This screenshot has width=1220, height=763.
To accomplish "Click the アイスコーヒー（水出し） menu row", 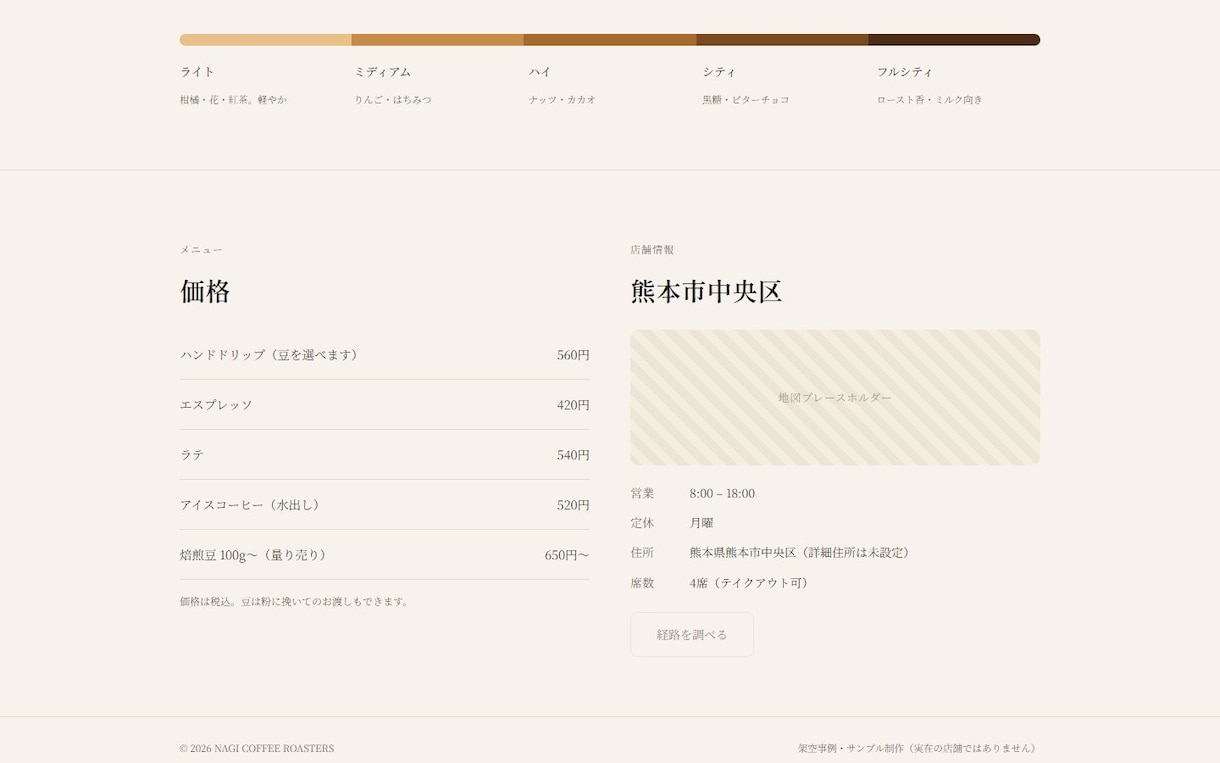I will pyautogui.click(x=385, y=505).
